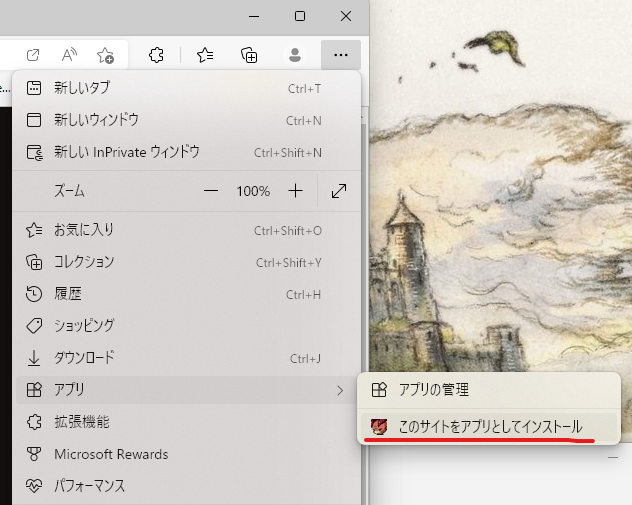Click the apps icon beside アプリの管理
The image size is (632, 505).
(379, 390)
